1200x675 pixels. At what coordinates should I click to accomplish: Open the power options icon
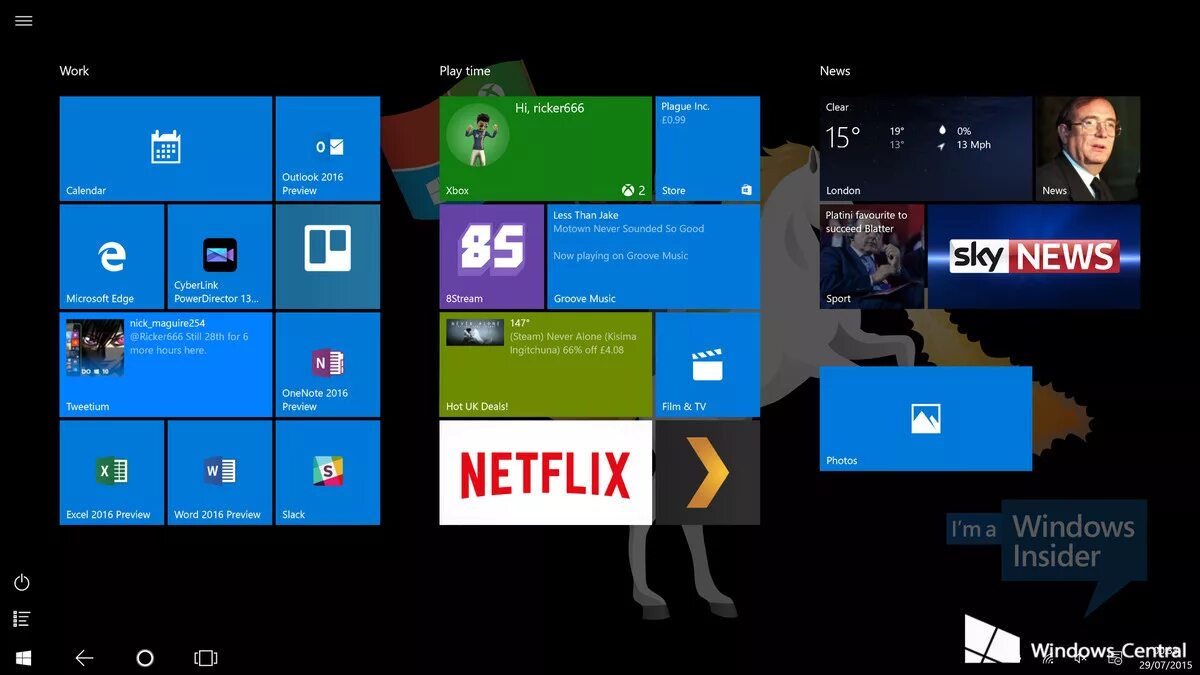click(22, 582)
